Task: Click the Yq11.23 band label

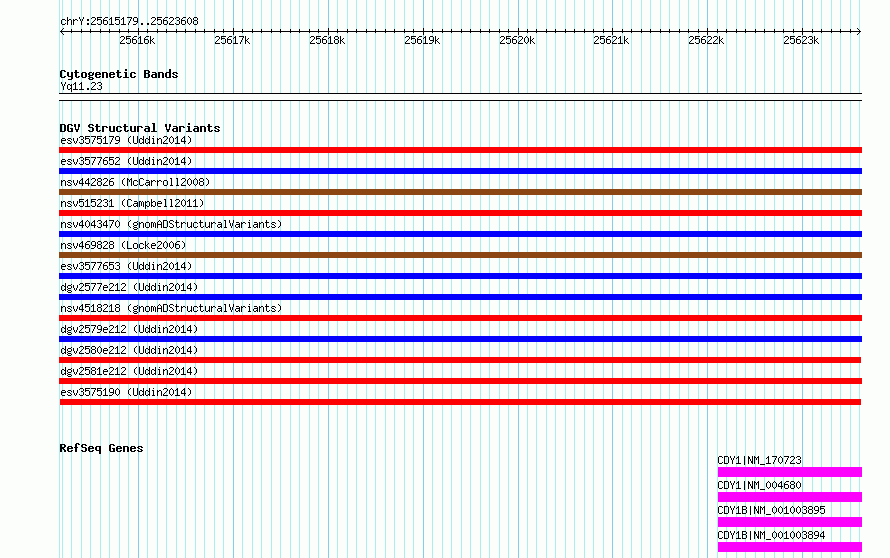Action: (81, 86)
